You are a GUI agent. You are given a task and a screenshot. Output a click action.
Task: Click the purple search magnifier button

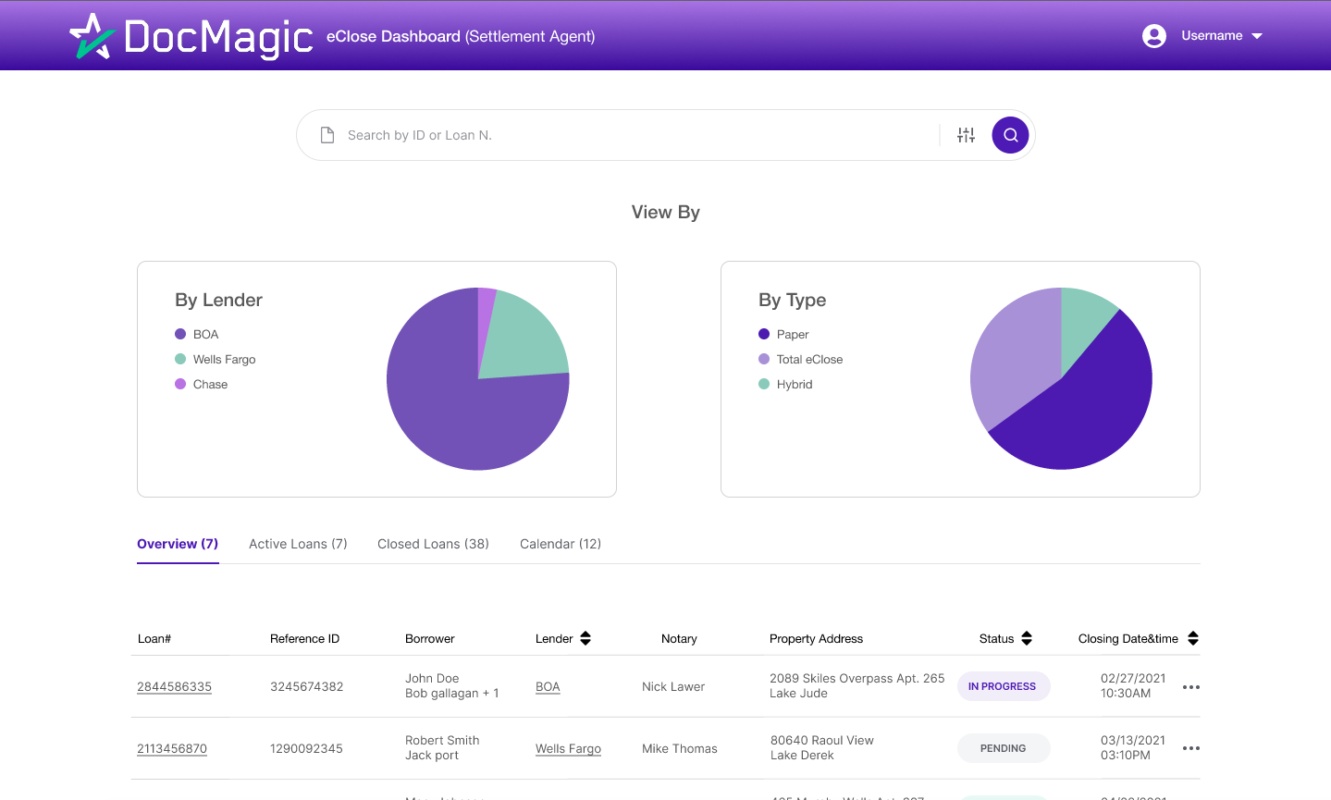pyautogui.click(x=1010, y=135)
